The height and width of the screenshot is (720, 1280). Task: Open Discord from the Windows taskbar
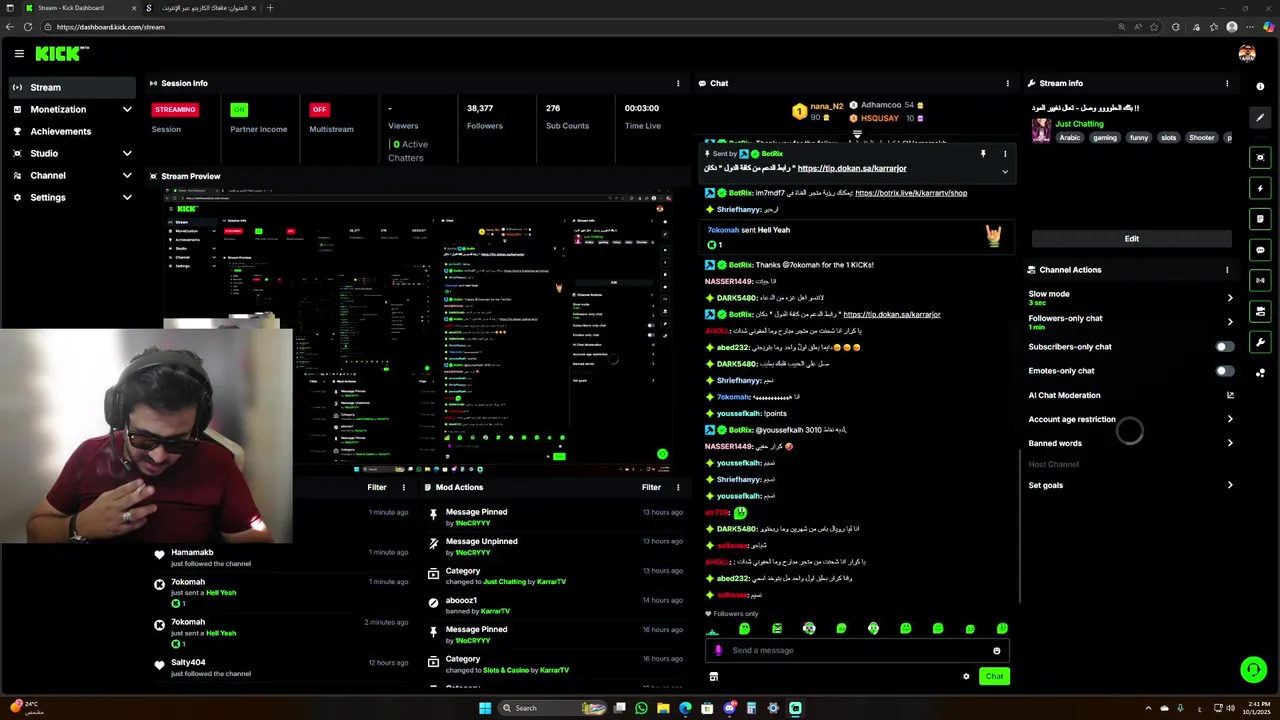729,708
